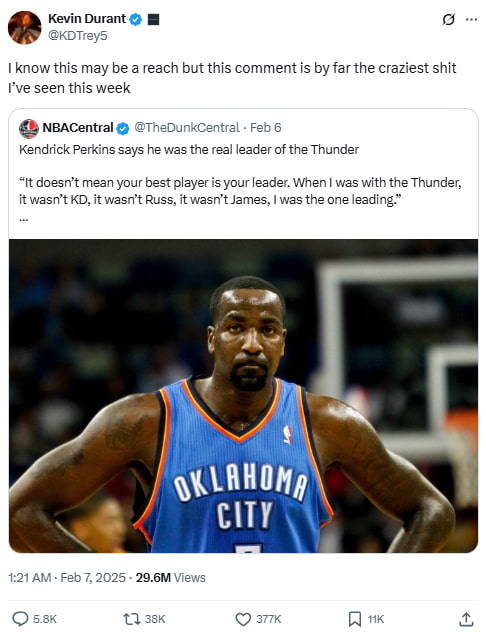Open the @TheDunkCentral handle

187,128
